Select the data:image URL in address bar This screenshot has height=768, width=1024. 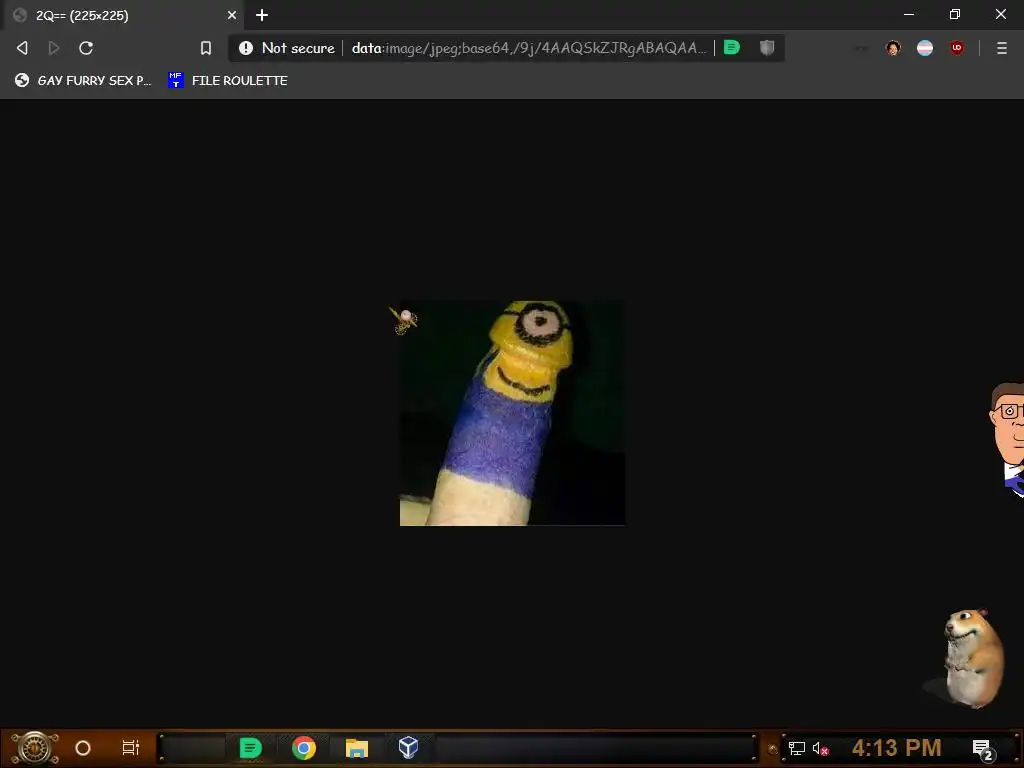pos(528,48)
